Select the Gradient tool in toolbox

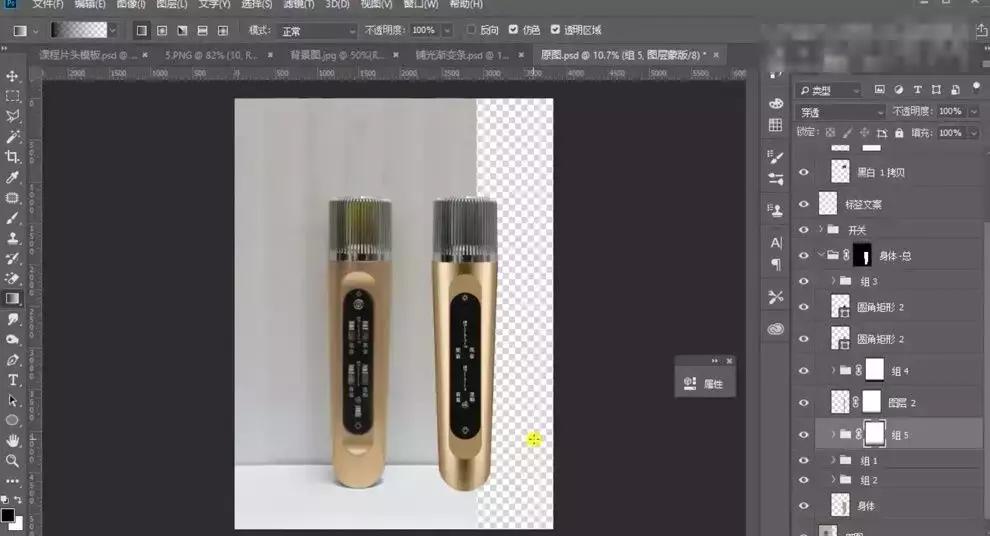(x=12, y=299)
